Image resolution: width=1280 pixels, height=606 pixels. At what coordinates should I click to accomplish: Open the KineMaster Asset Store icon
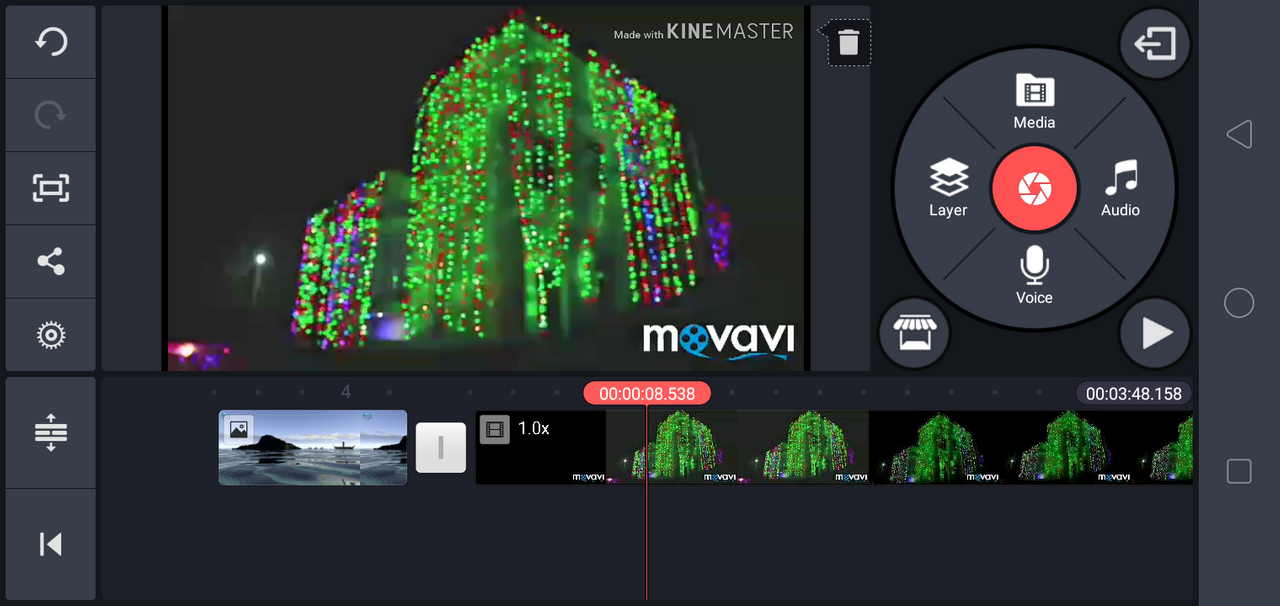coord(913,333)
